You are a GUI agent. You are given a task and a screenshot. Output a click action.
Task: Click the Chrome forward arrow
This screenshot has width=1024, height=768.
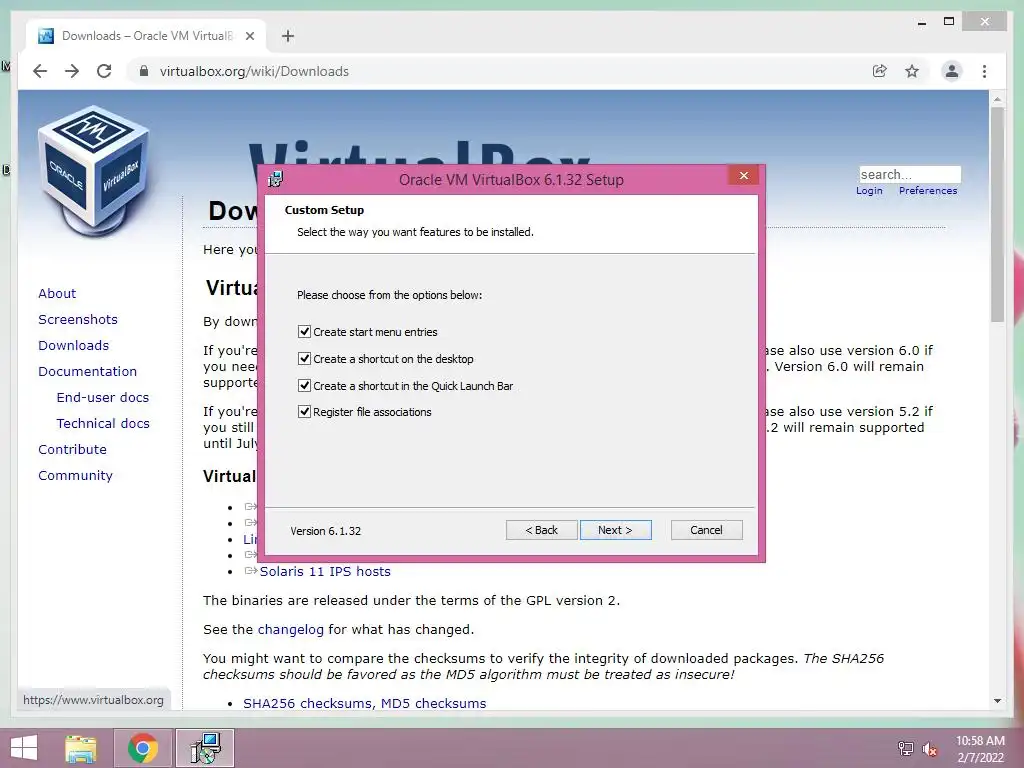(x=72, y=71)
